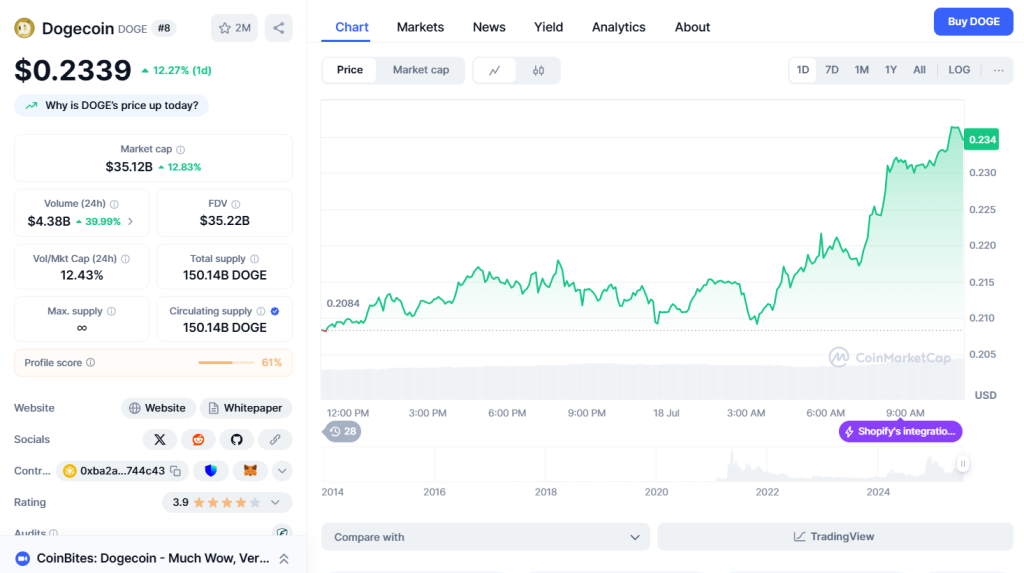Click the Audits info icon
This screenshot has height=573, width=1024.
[x=54, y=533]
